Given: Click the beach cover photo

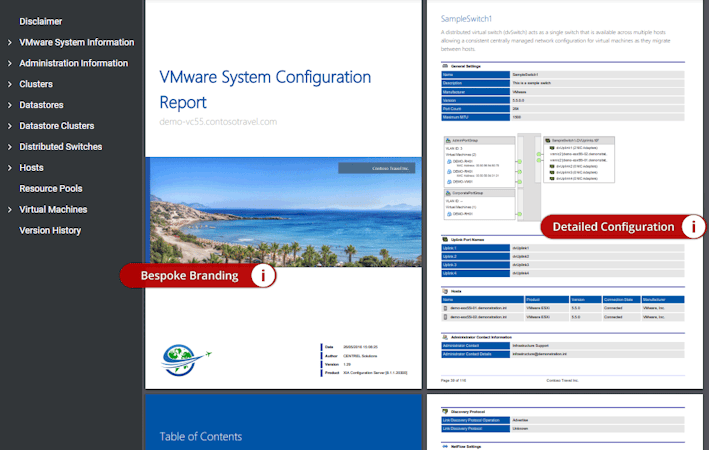Looking at the screenshot, I should pyautogui.click(x=285, y=212).
